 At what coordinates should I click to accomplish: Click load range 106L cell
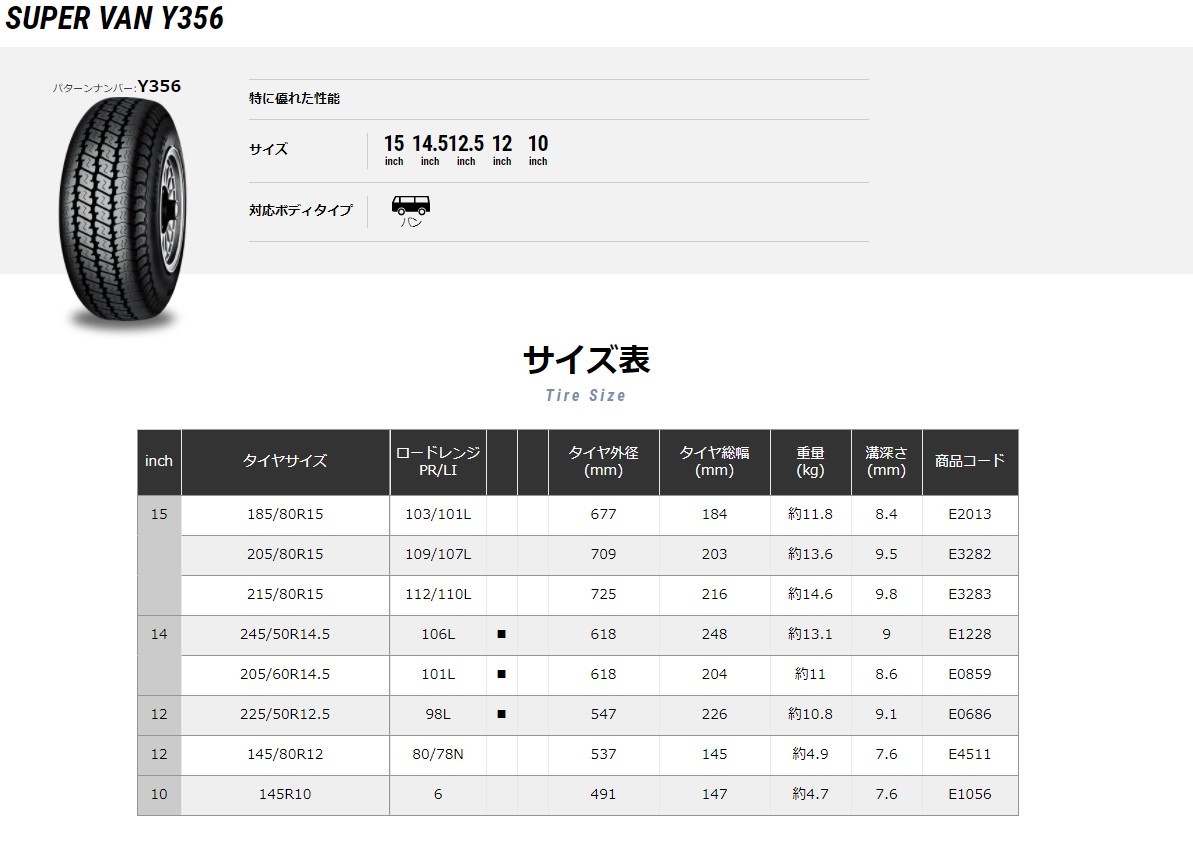(x=438, y=635)
